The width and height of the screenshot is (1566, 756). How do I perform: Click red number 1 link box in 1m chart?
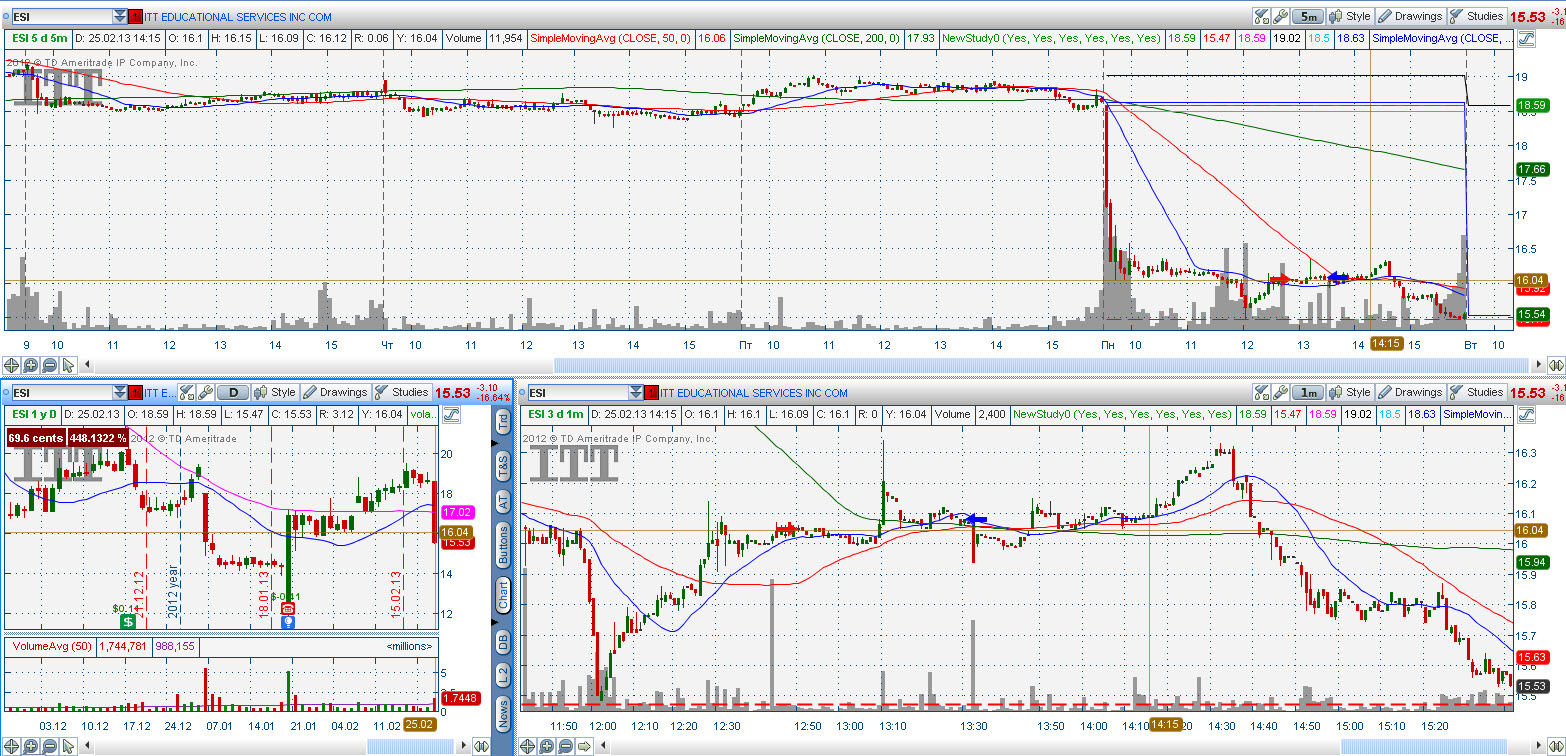[x=653, y=393]
